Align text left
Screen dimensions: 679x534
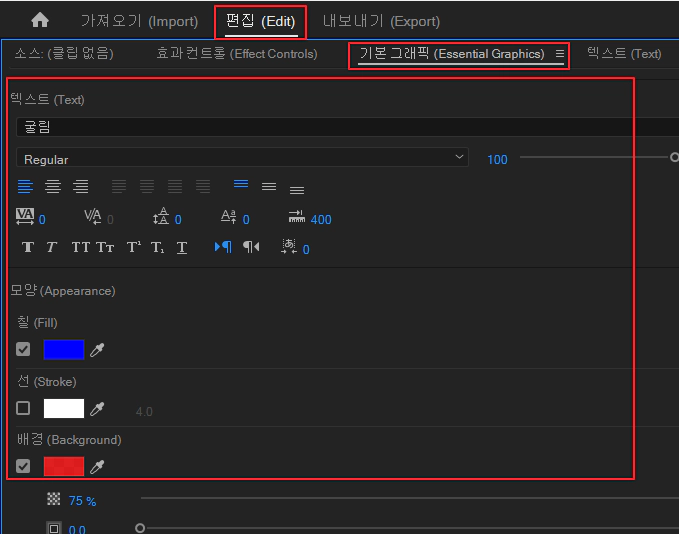(x=25, y=187)
